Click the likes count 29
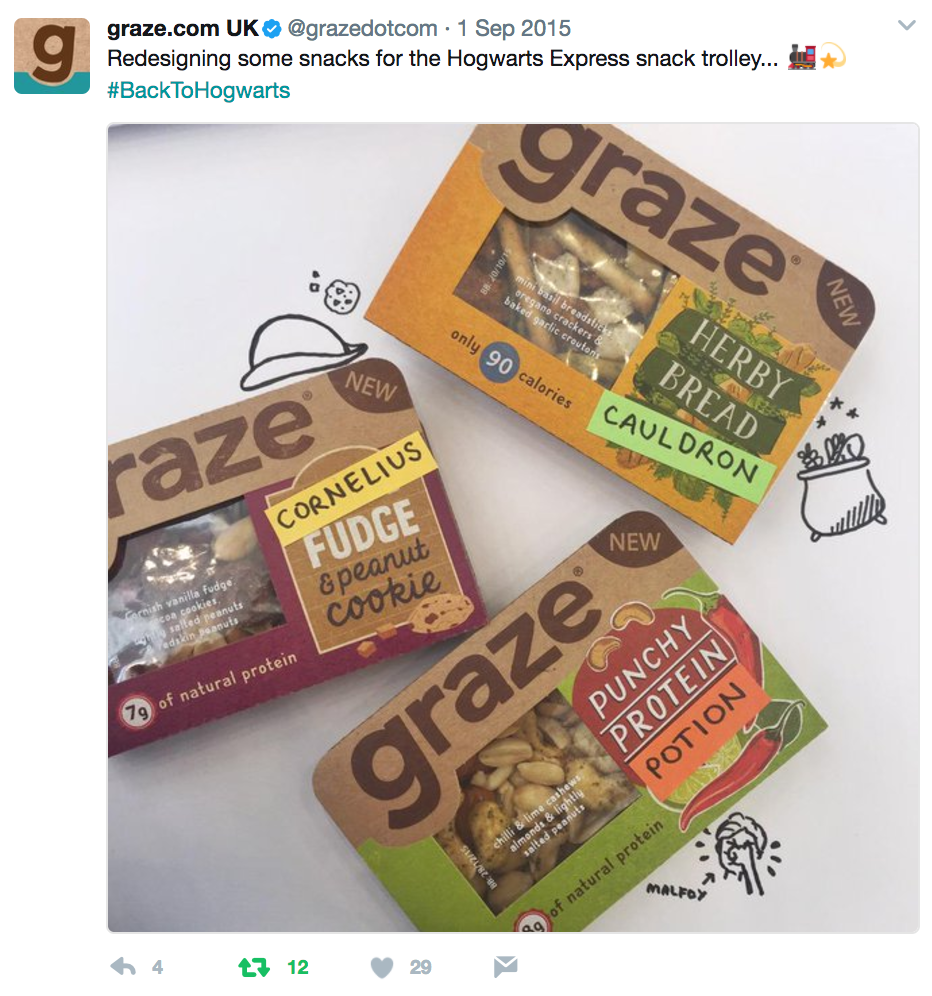 [421, 967]
